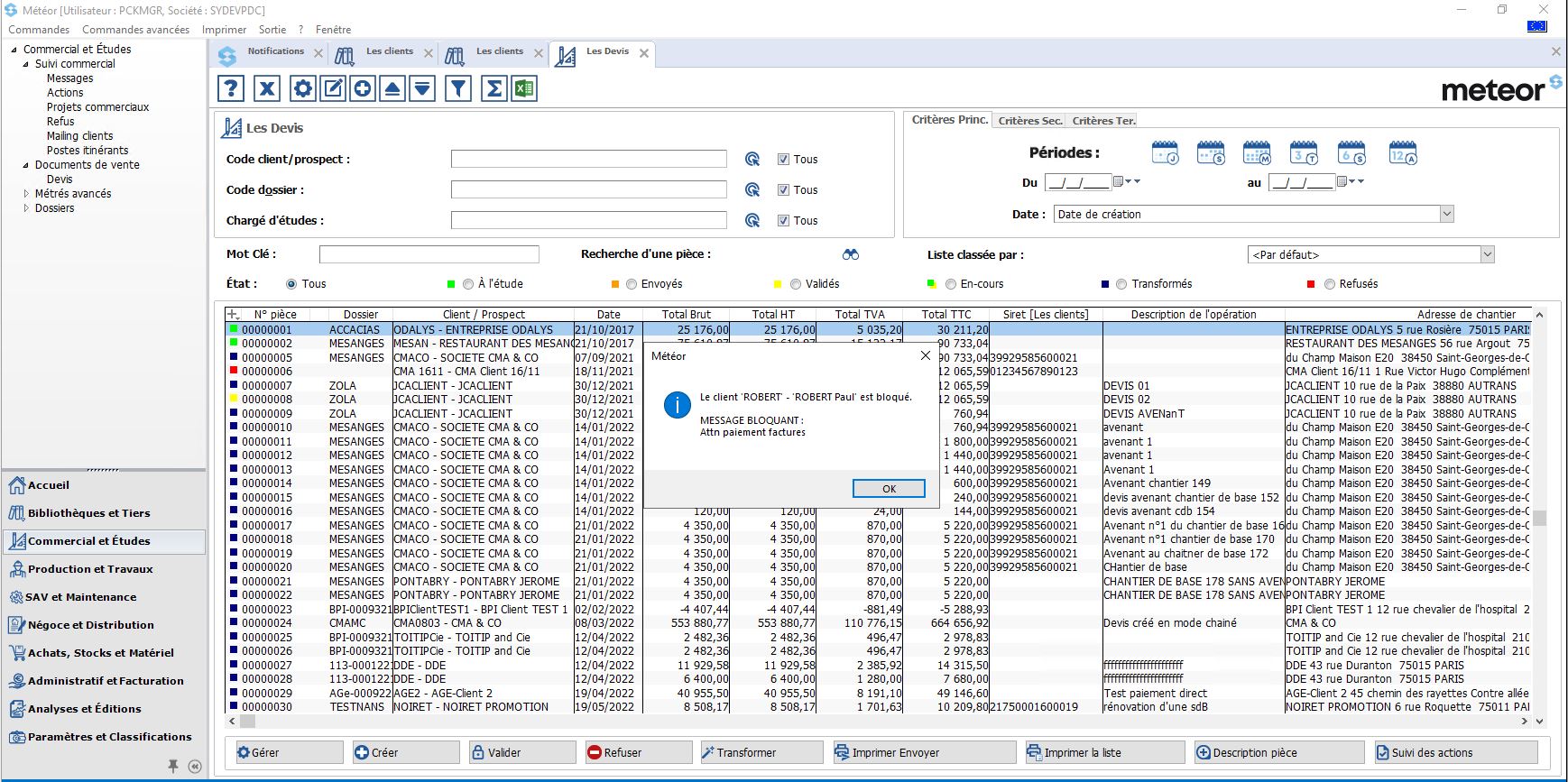Select the week (S) period calendar icon
Viewport: 1568px width, 782px height.
tap(1211, 153)
